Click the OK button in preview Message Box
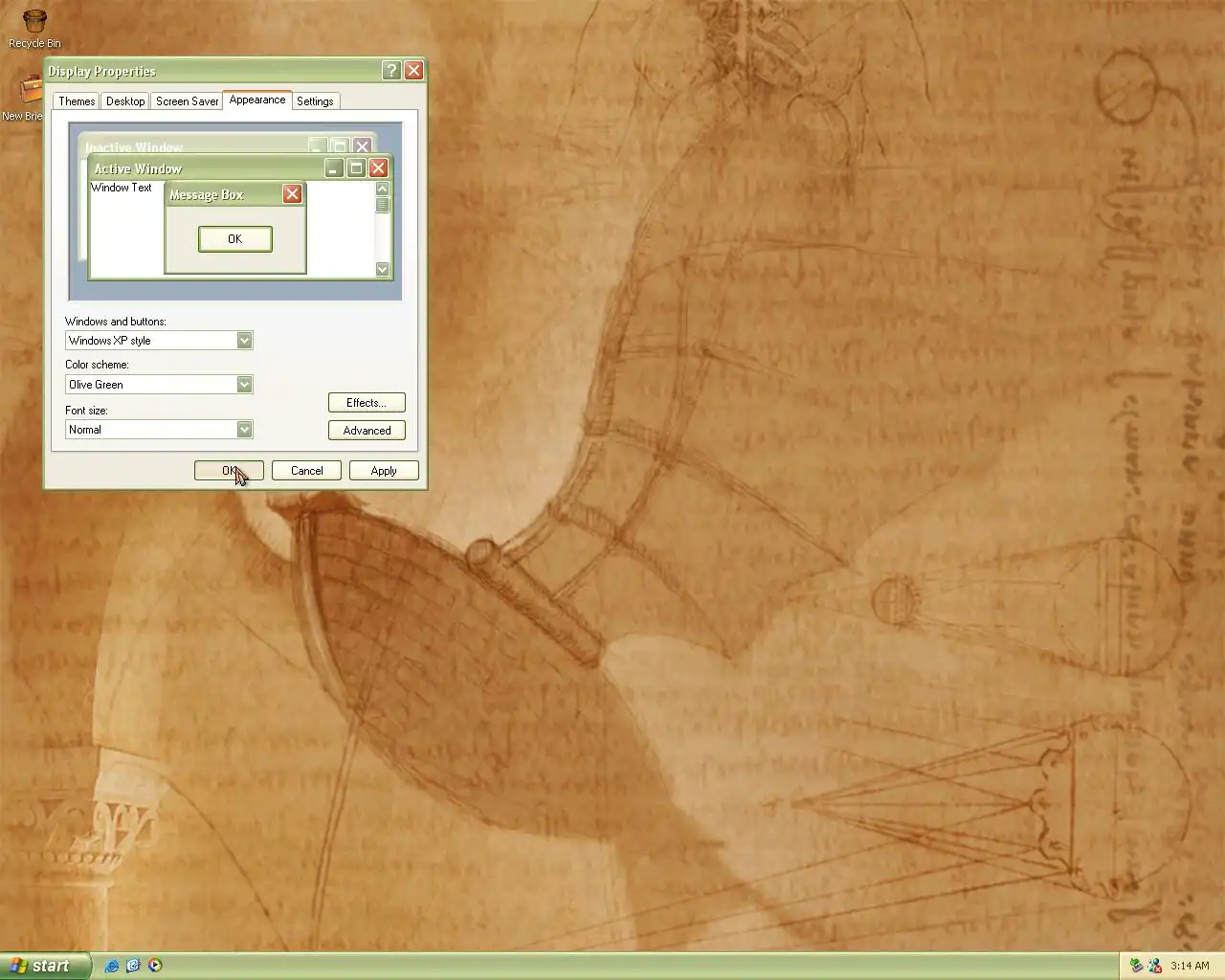 (235, 239)
